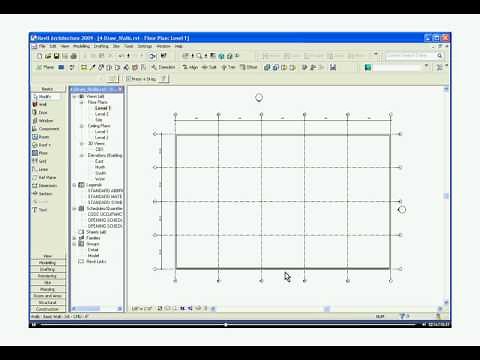Select the Wall tool
The image size is (480, 360).
40,104
